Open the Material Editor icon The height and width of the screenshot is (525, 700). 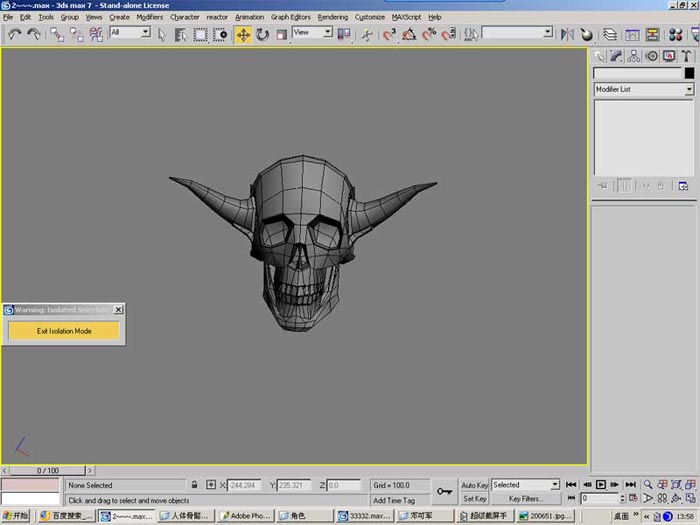click(675, 34)
